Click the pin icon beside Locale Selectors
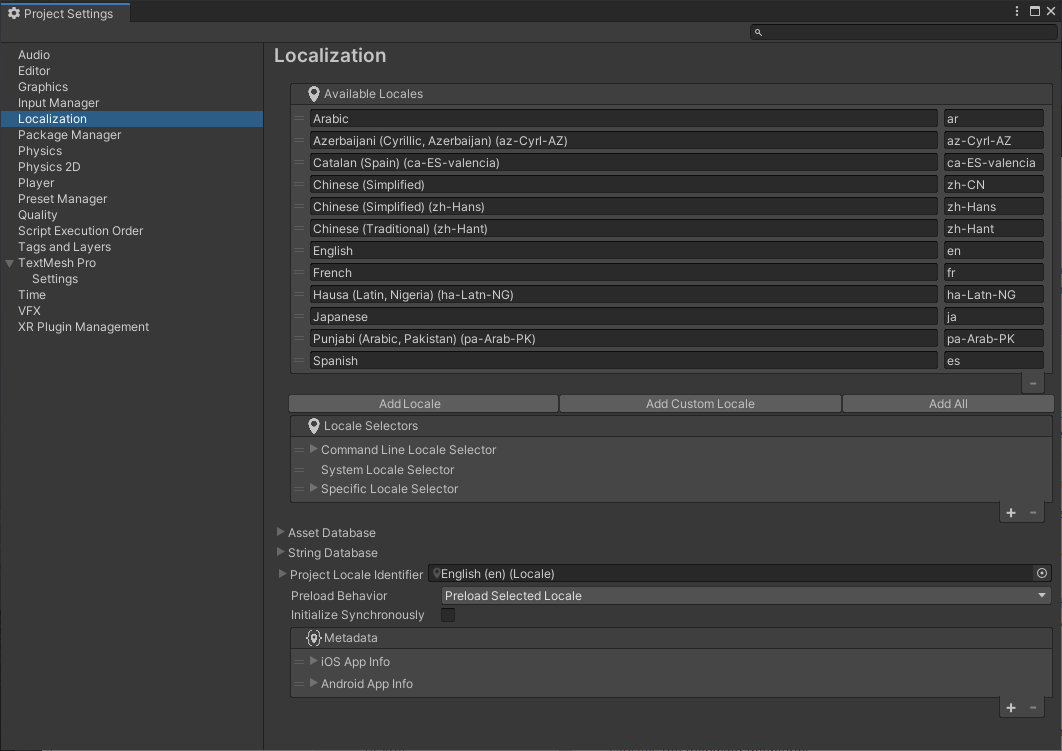 [x=313, y=428]
